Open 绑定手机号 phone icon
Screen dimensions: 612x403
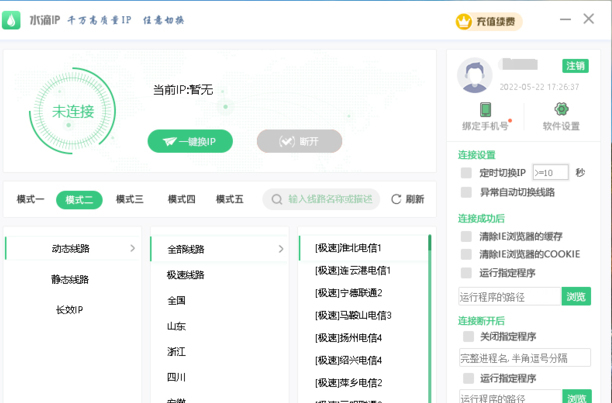485,109
